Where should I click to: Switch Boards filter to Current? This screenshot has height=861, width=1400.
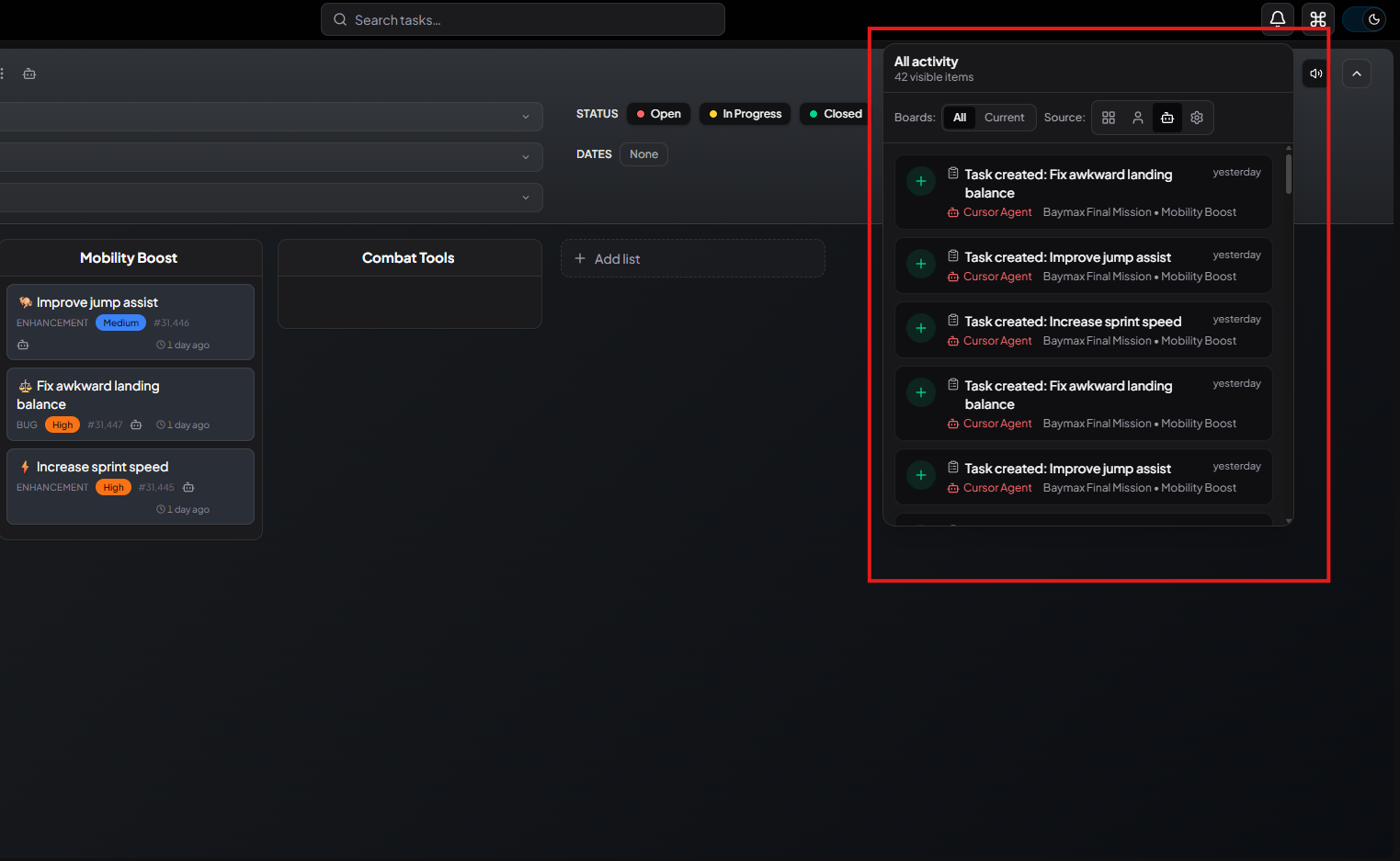[x=1005, y=118]
